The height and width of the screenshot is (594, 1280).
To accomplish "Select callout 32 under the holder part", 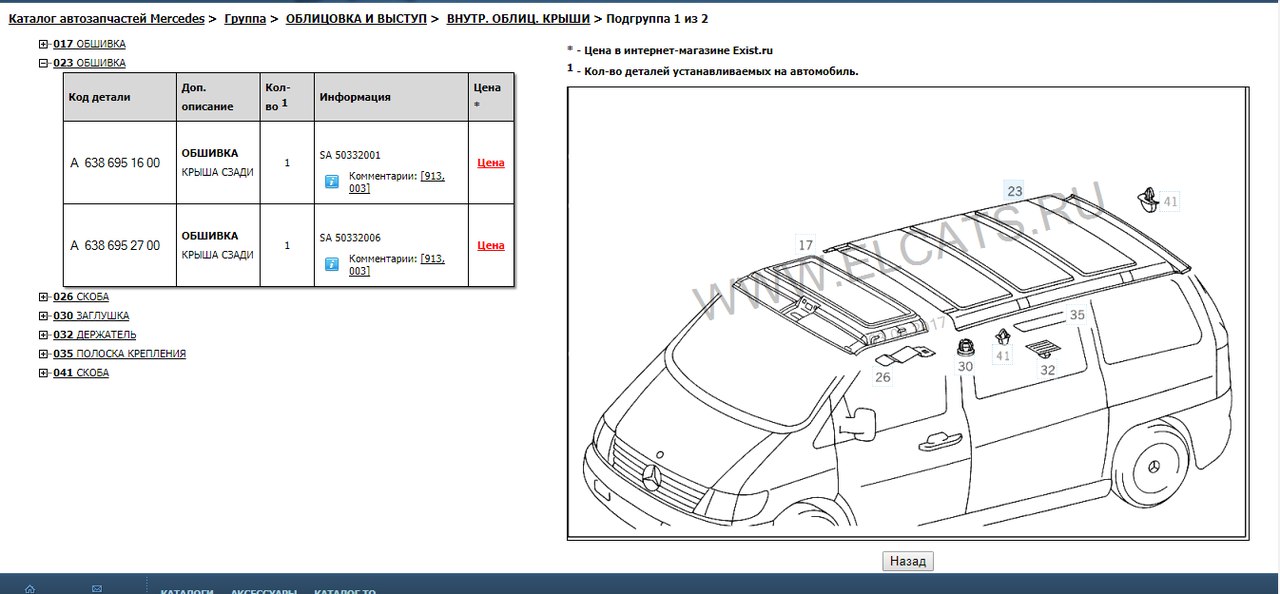I will tap(1047, 370).
